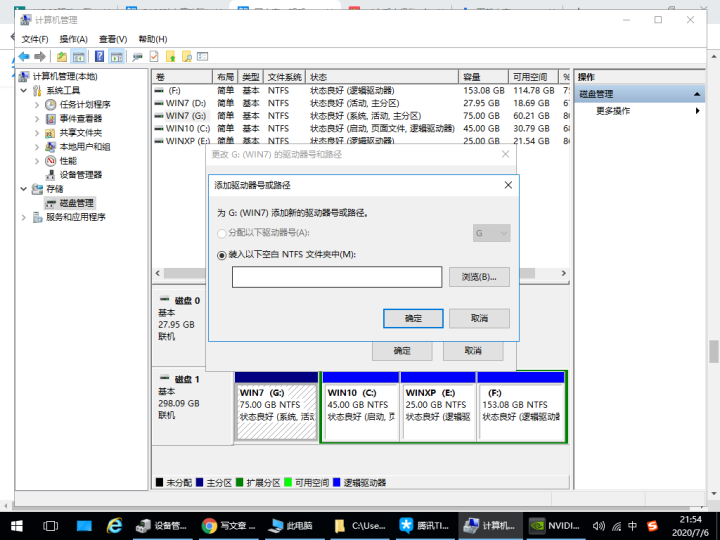Expand the Task Scheduler node arrow
Image resolution: width=720 pixels, height=540 pixels.
coord(37,105)
